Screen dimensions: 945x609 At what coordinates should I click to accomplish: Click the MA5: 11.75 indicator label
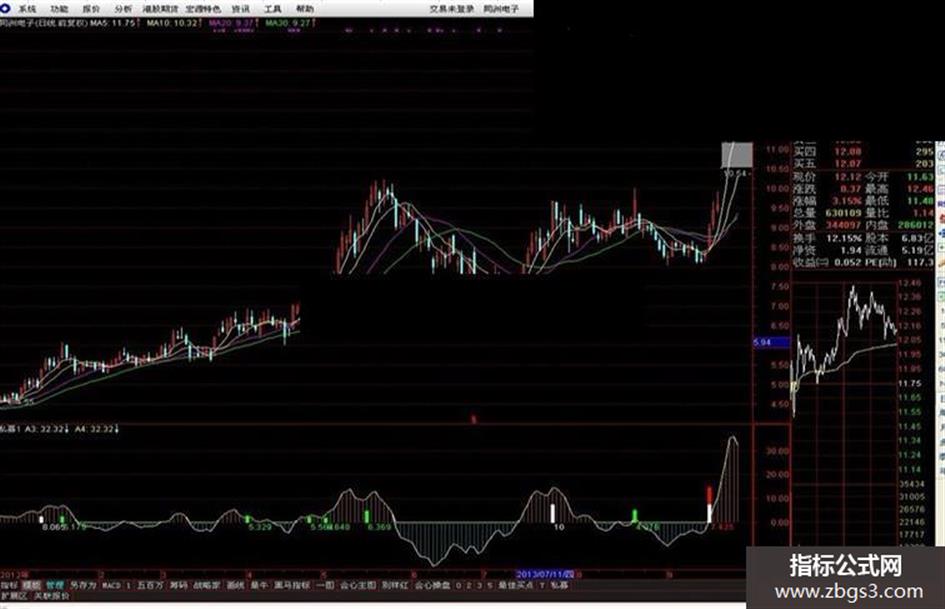tap(115, 23)
